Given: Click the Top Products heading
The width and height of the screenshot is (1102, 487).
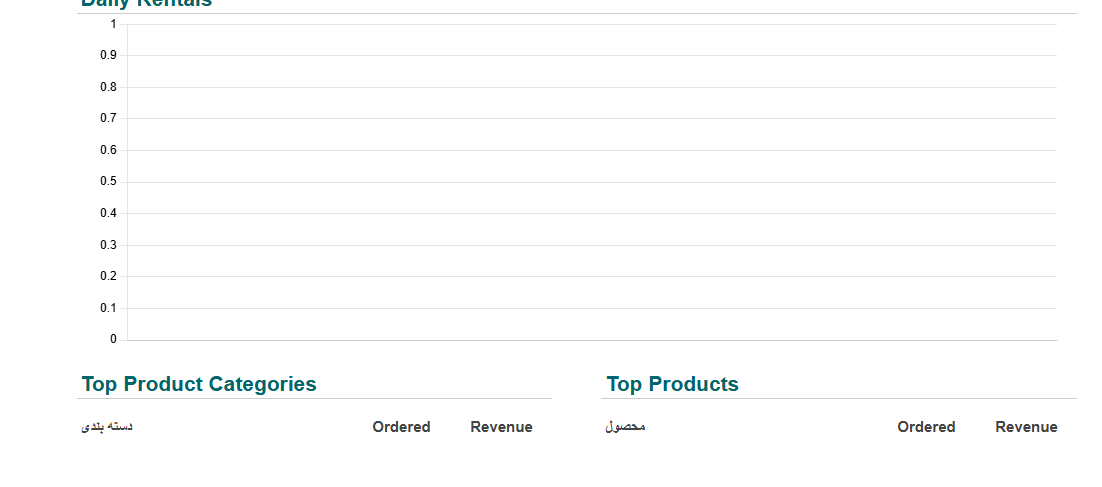Looking at the screenshot, I should coord(672,384).
